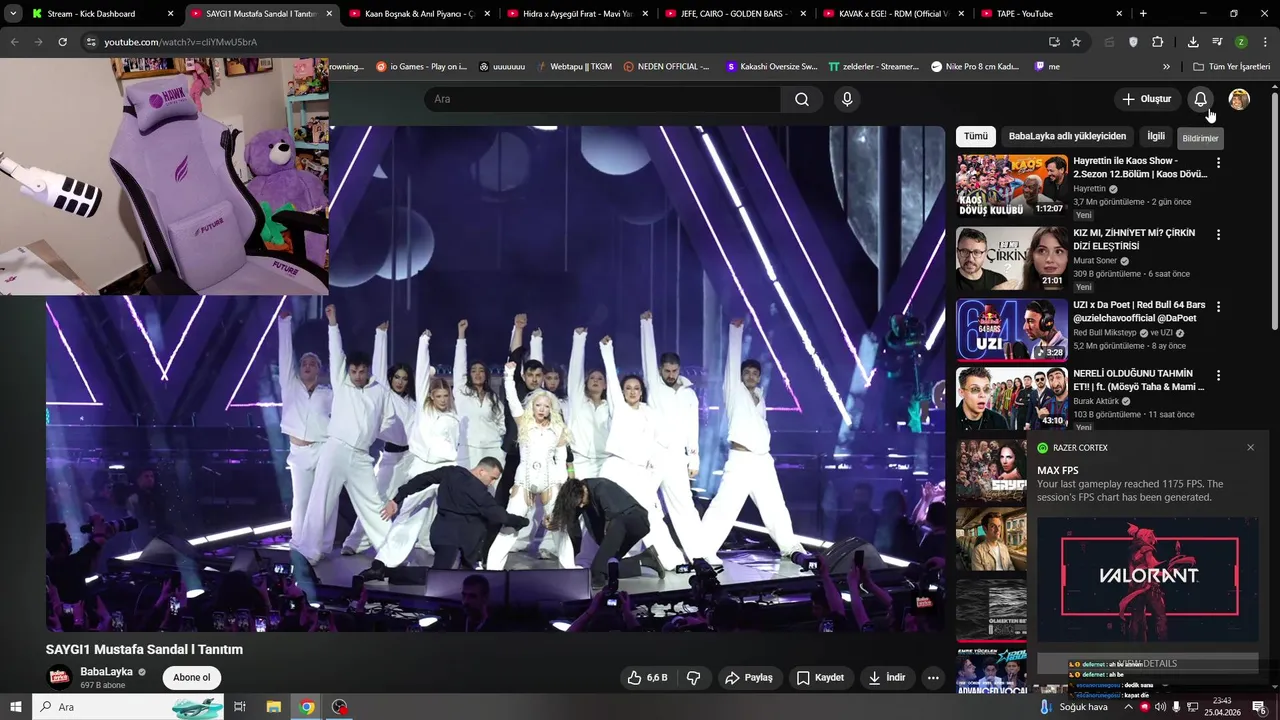Open tab search dropdown arrow
Image resolution: width=1280 pixels, height=720 pixels.
[13, 13]
